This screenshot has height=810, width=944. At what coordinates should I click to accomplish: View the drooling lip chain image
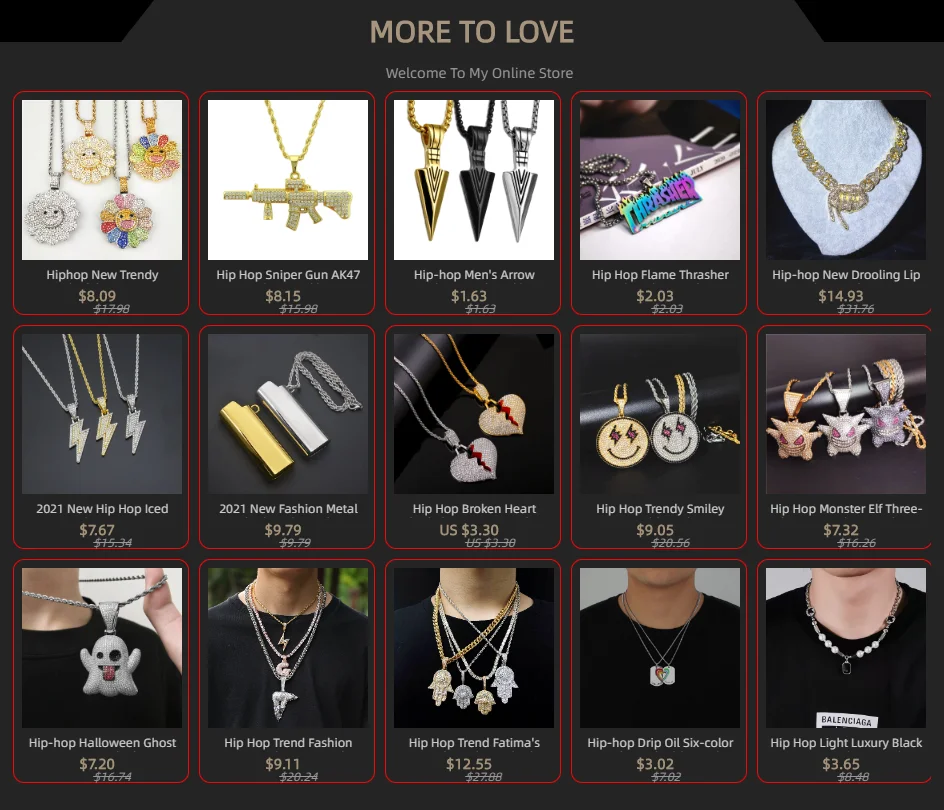846,180
